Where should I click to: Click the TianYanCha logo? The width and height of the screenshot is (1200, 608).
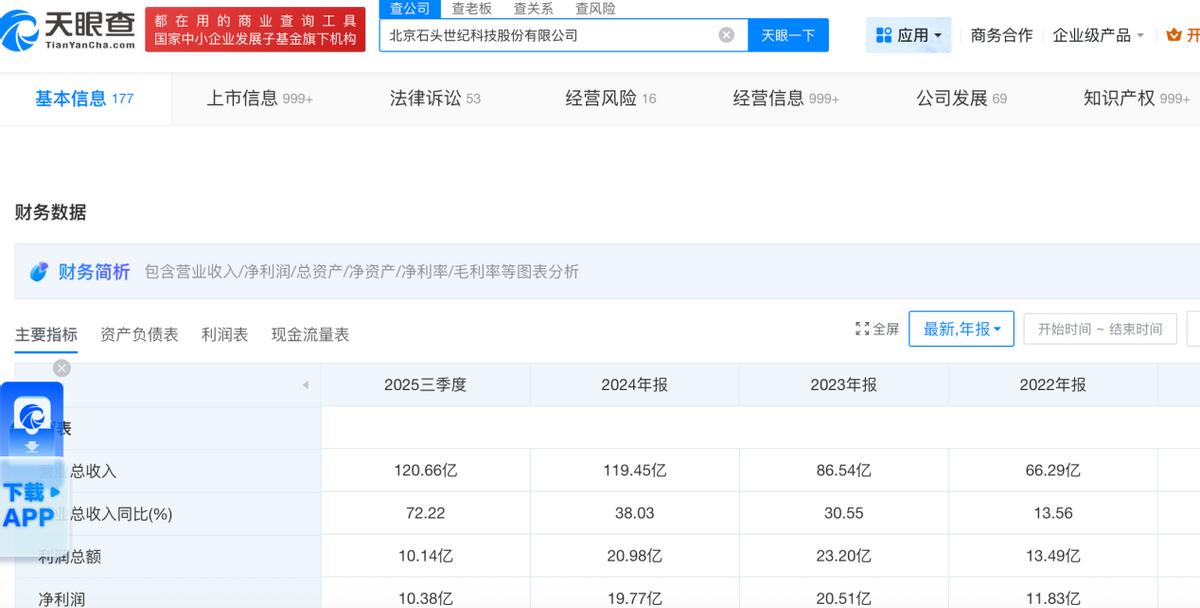coord(69,31)
